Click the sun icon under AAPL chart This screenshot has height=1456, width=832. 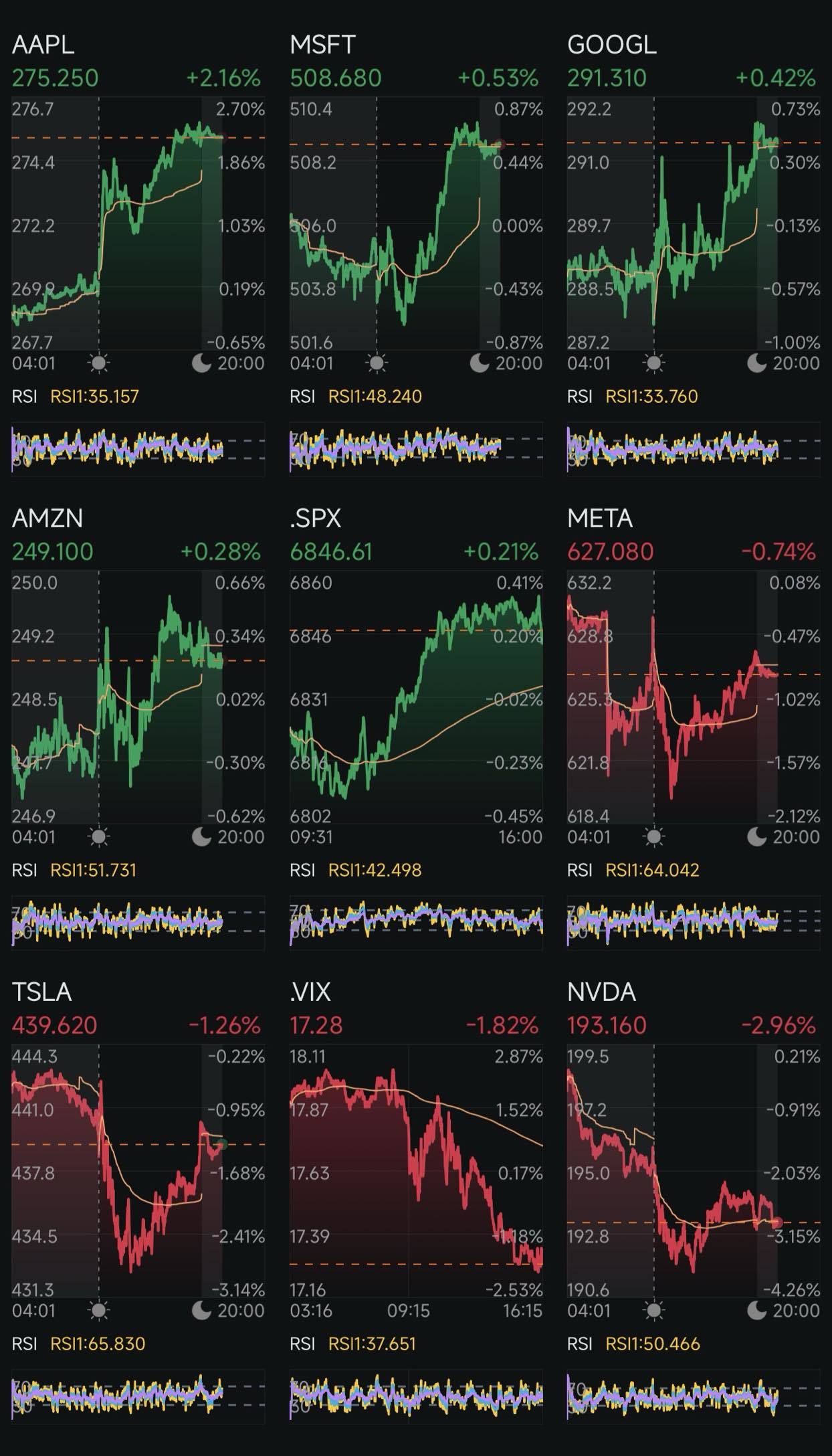[99, 363]
